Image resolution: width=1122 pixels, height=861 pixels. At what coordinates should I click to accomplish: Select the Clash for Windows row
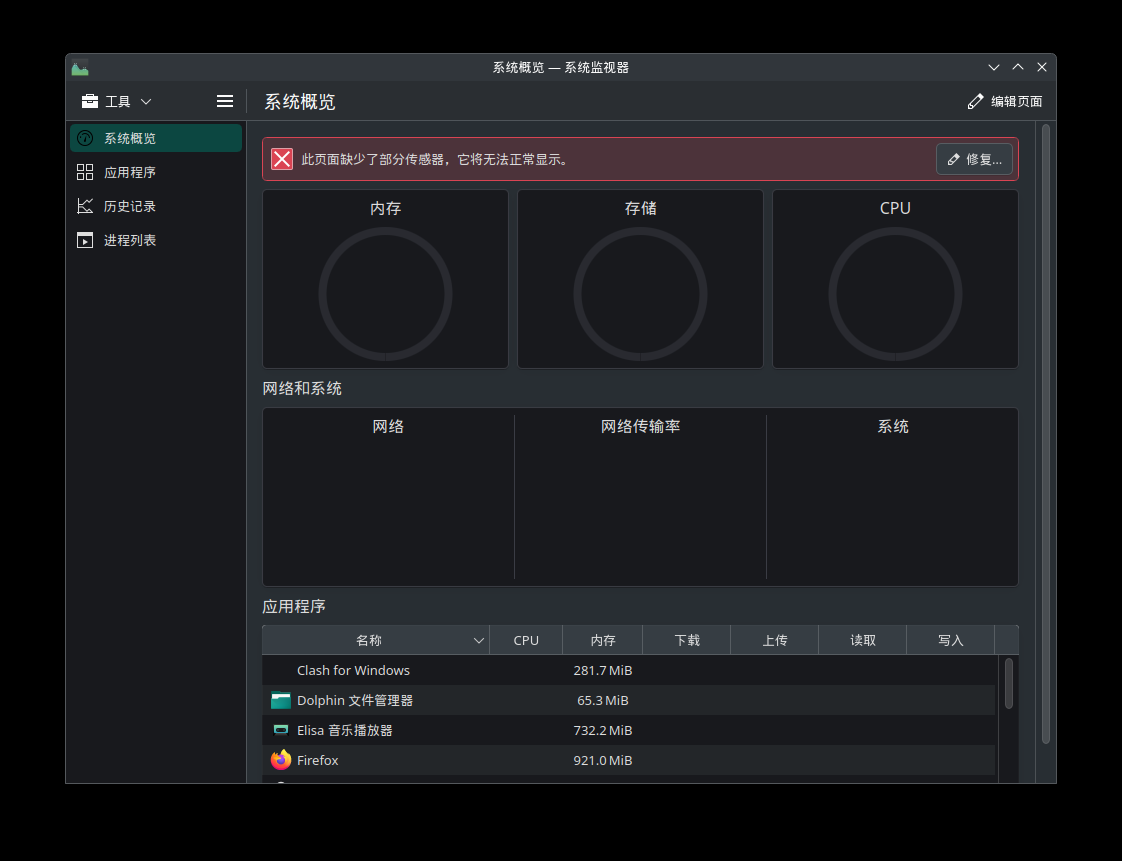tap(629, 671)
